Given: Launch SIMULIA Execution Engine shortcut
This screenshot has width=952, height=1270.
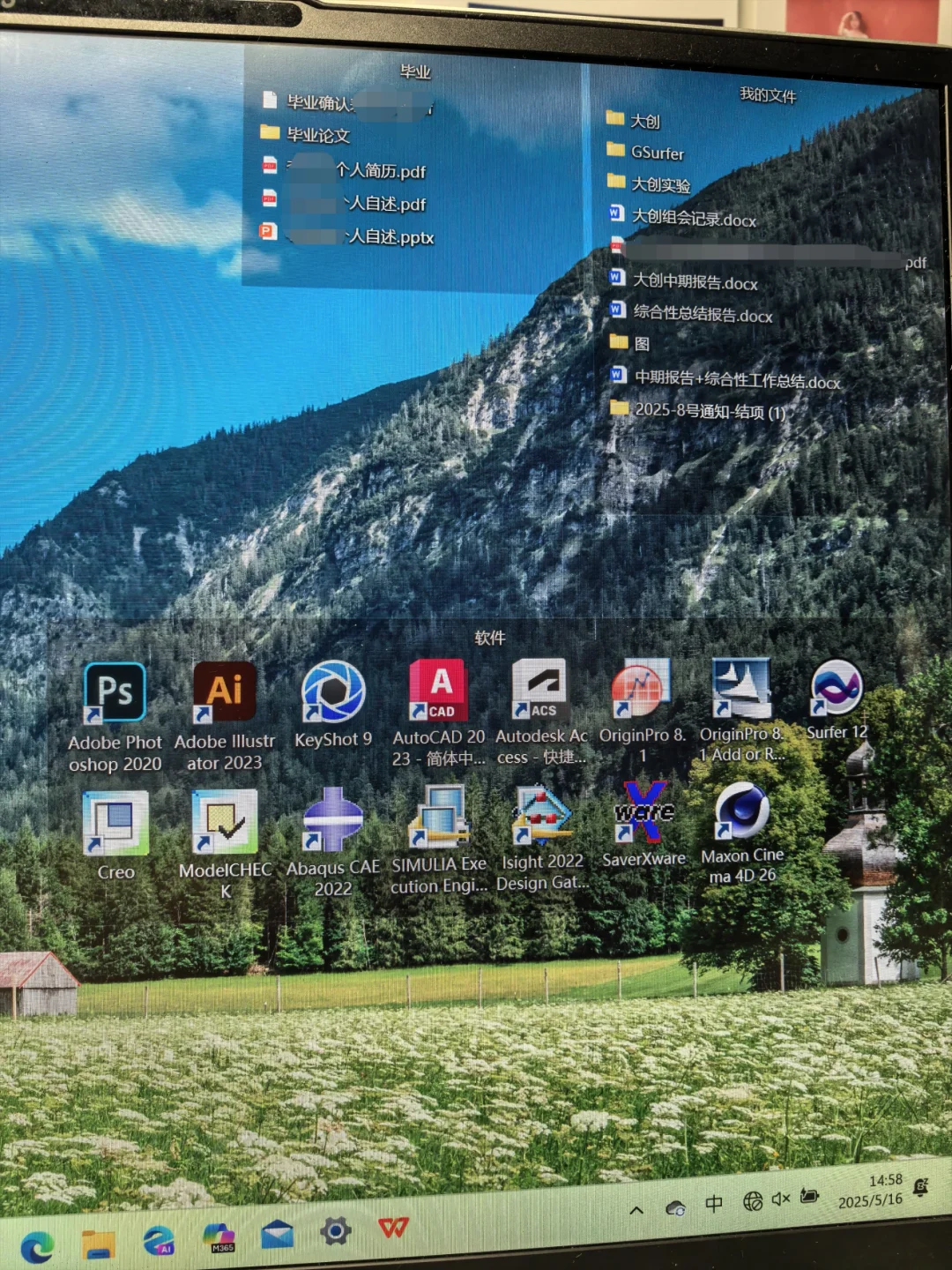Looking at the screenshot, I should click(438, 839).
